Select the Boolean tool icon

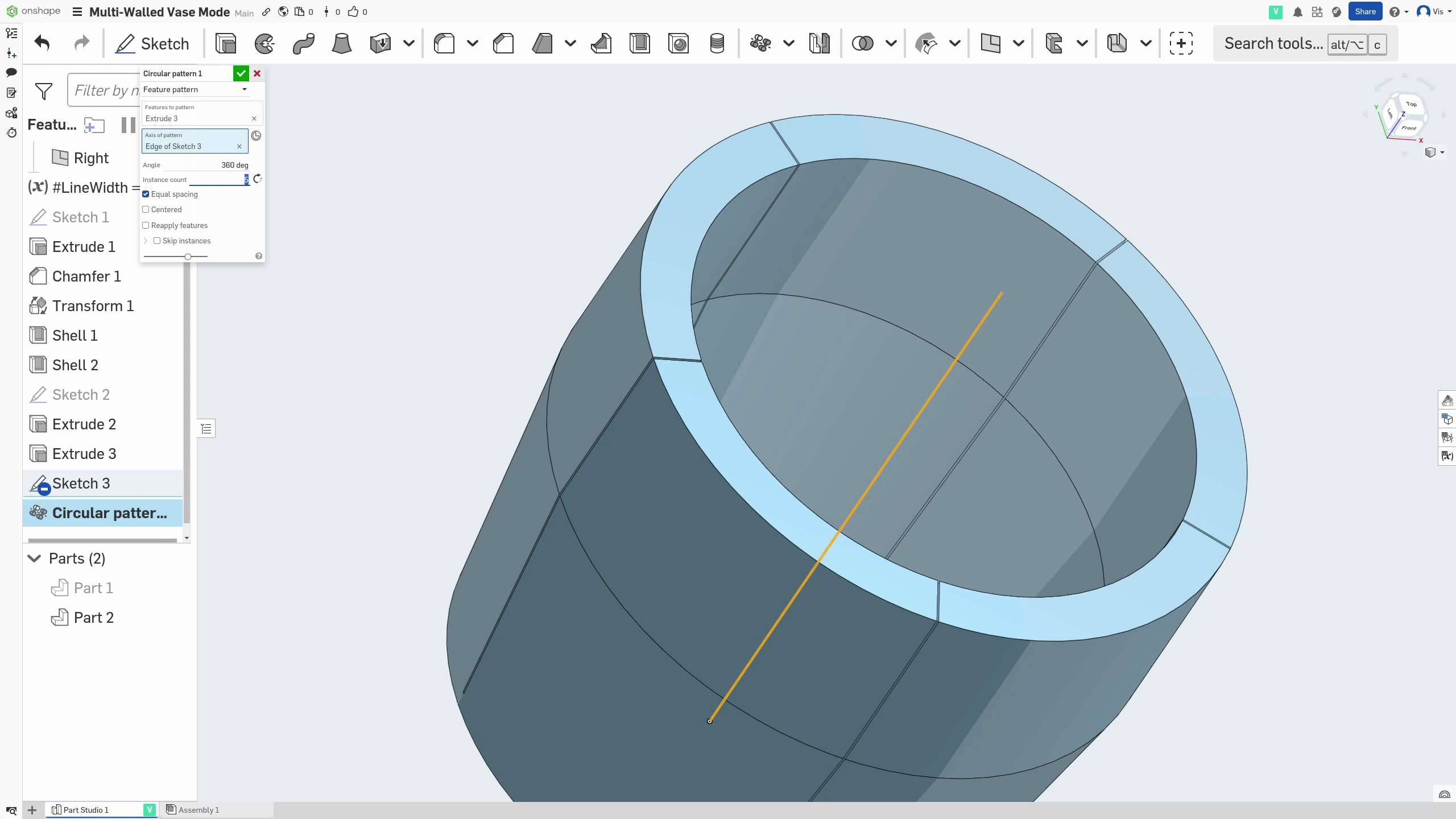point(862,43)
